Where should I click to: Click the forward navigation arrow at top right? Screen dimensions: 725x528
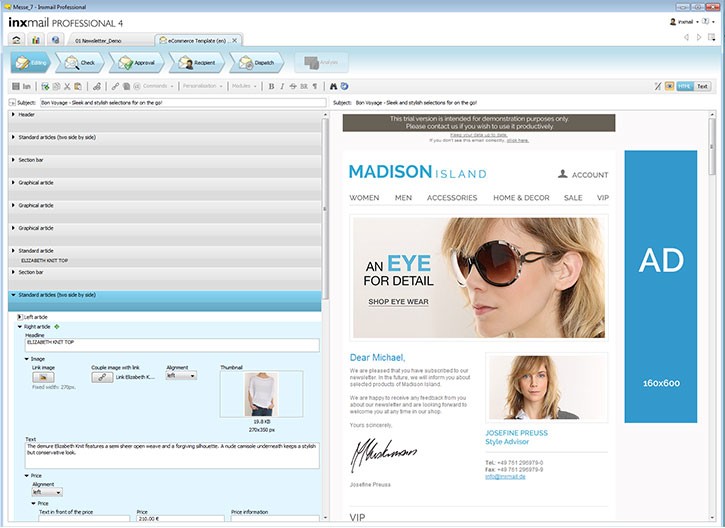pos(699,37)
